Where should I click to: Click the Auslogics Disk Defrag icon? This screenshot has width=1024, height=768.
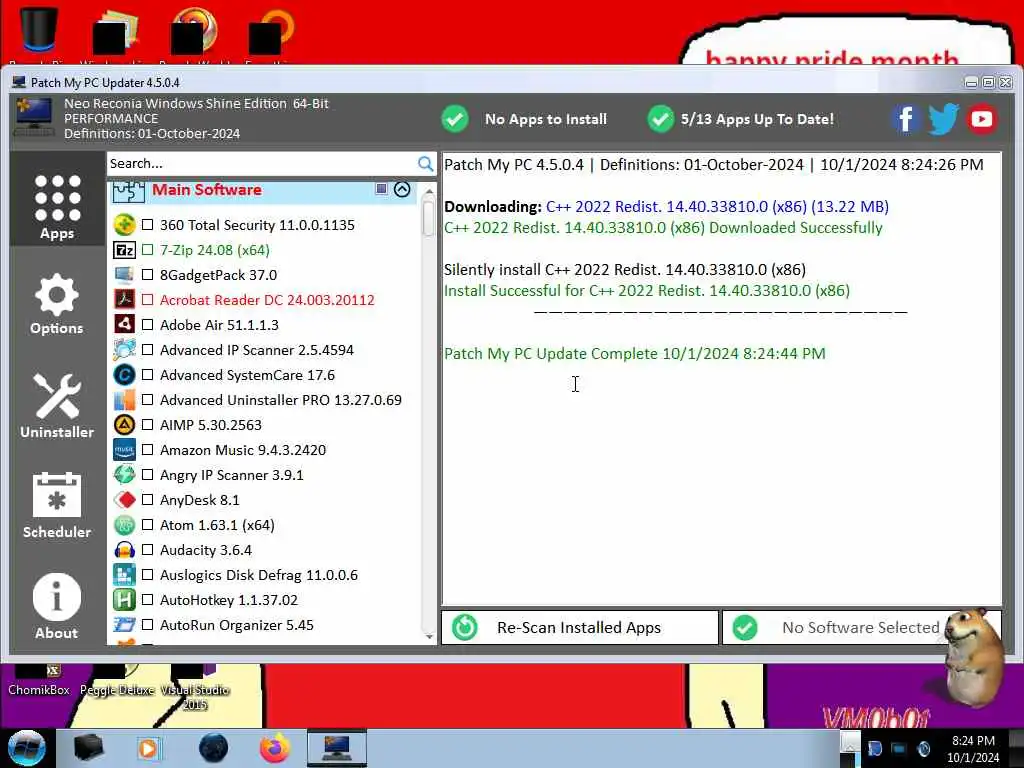[x=124, y=575]
